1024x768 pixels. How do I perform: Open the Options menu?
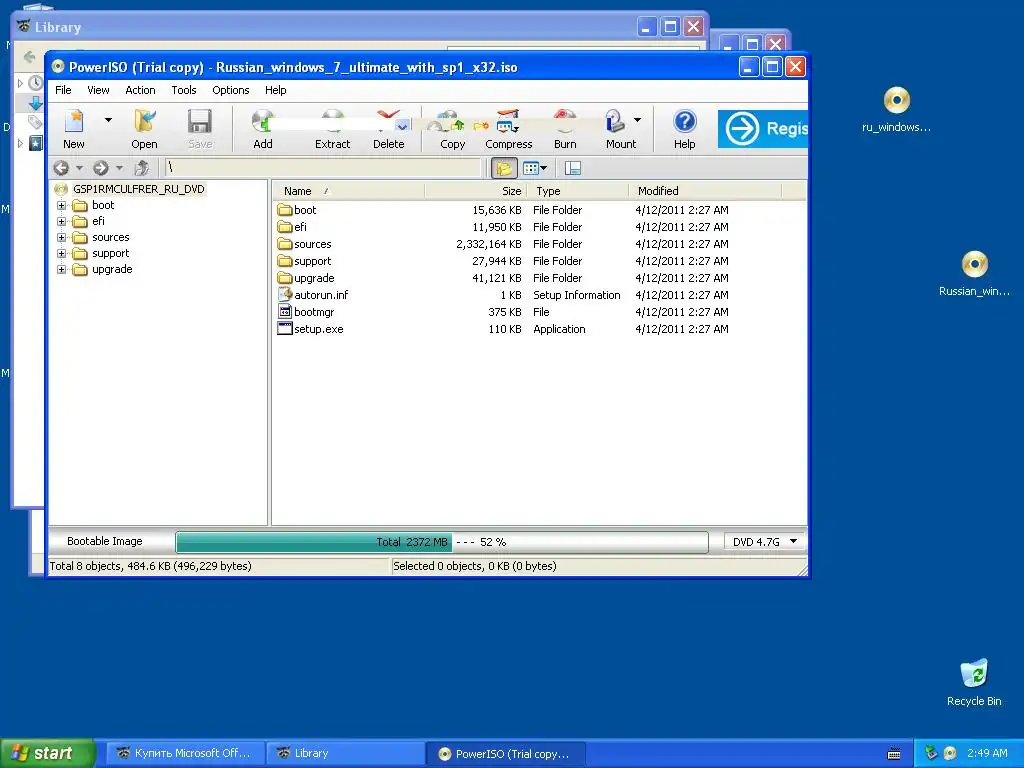tap(231, 90)
